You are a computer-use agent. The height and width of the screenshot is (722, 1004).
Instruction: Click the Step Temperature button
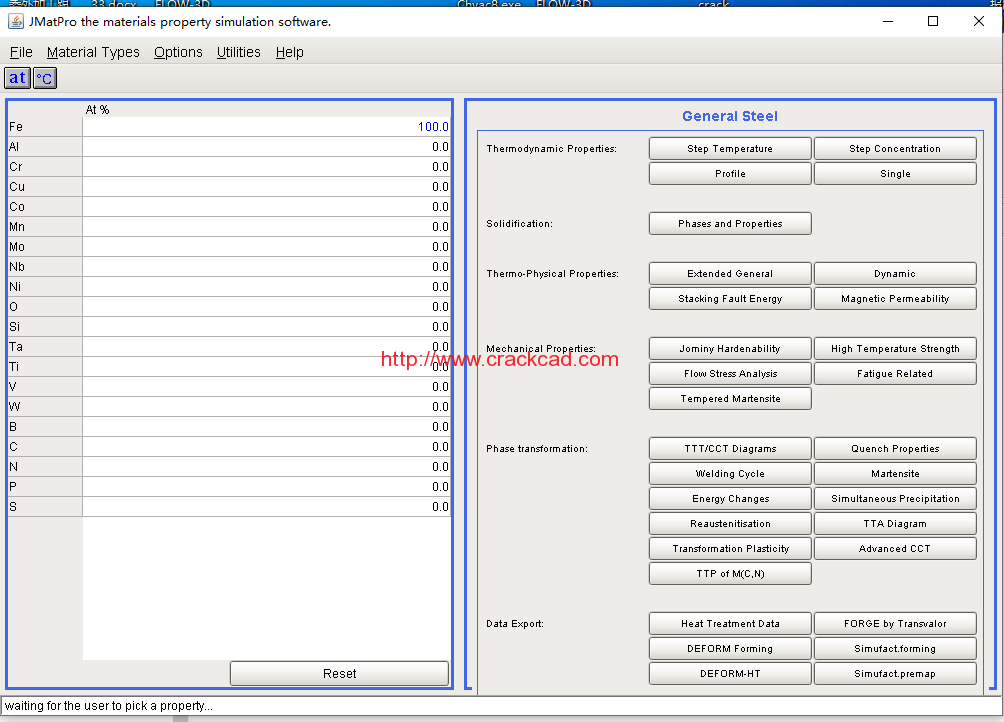click(730, 148)
